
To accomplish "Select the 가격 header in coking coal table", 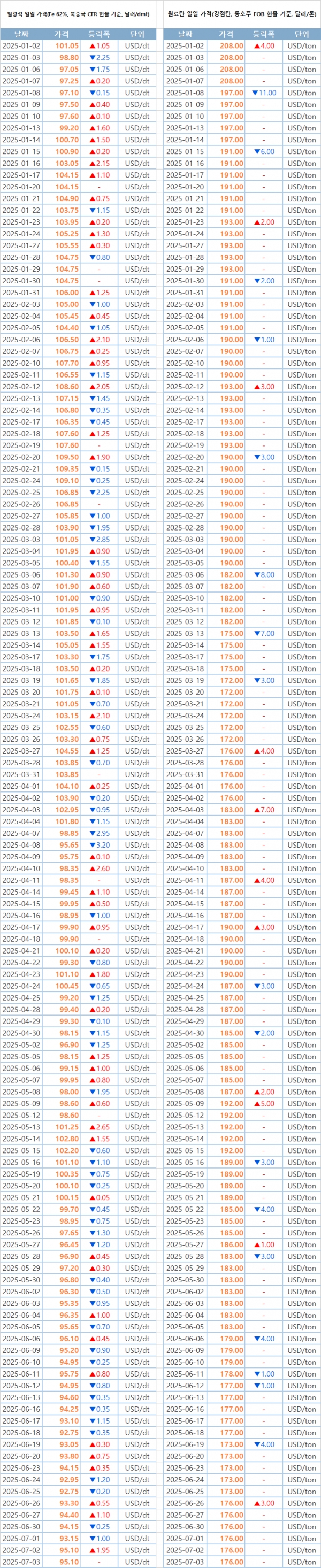I will click(x=226, y=34).
